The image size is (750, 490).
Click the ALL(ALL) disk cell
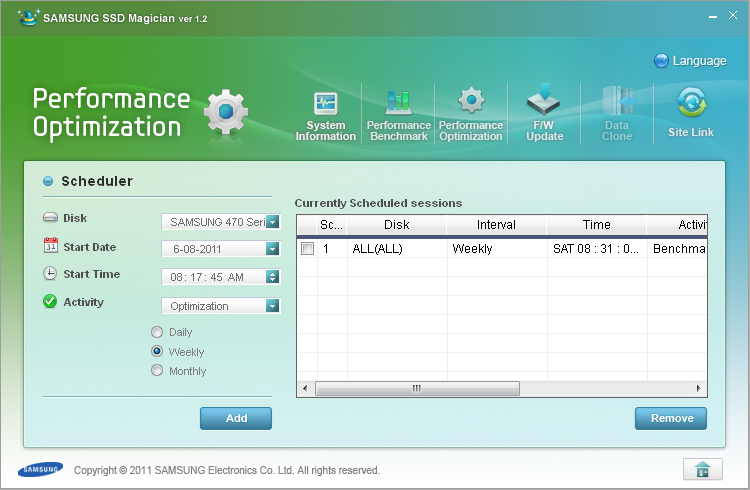397,248
